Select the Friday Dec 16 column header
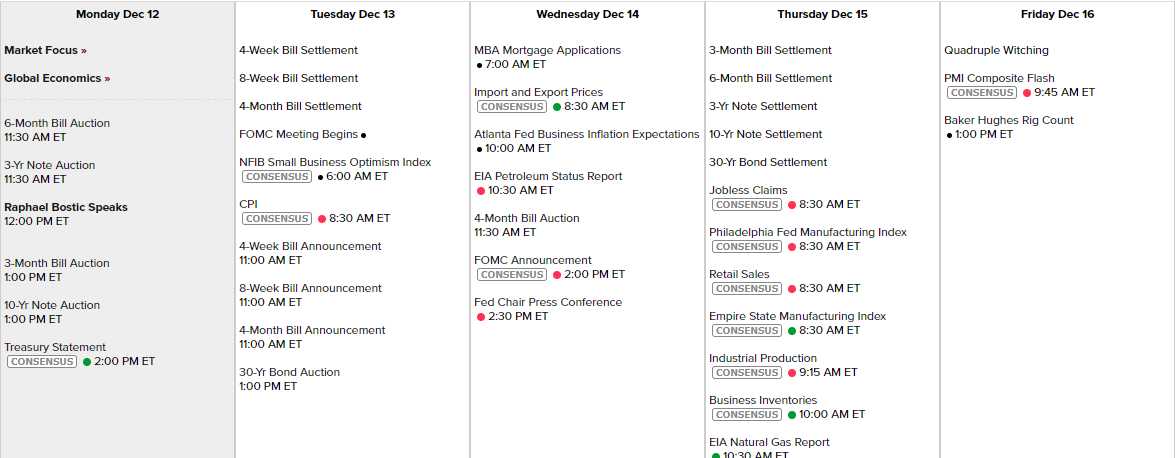The height and width of the screenshot is (458, 1175). [1057, 15]
